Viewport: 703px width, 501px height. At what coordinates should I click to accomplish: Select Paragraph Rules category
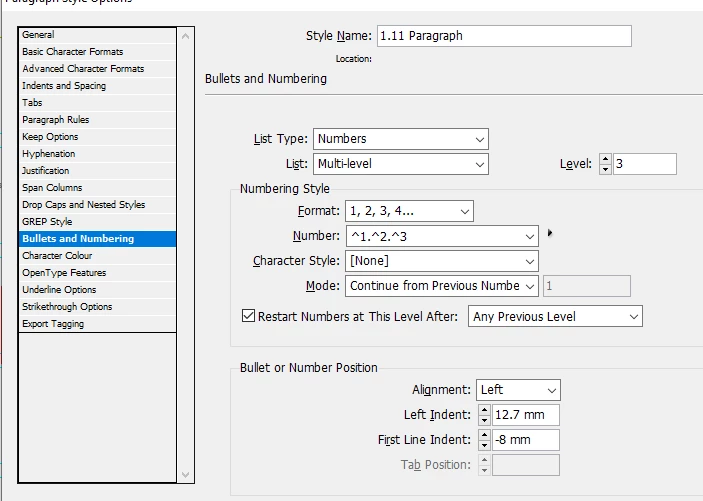(x=97, y=120)
